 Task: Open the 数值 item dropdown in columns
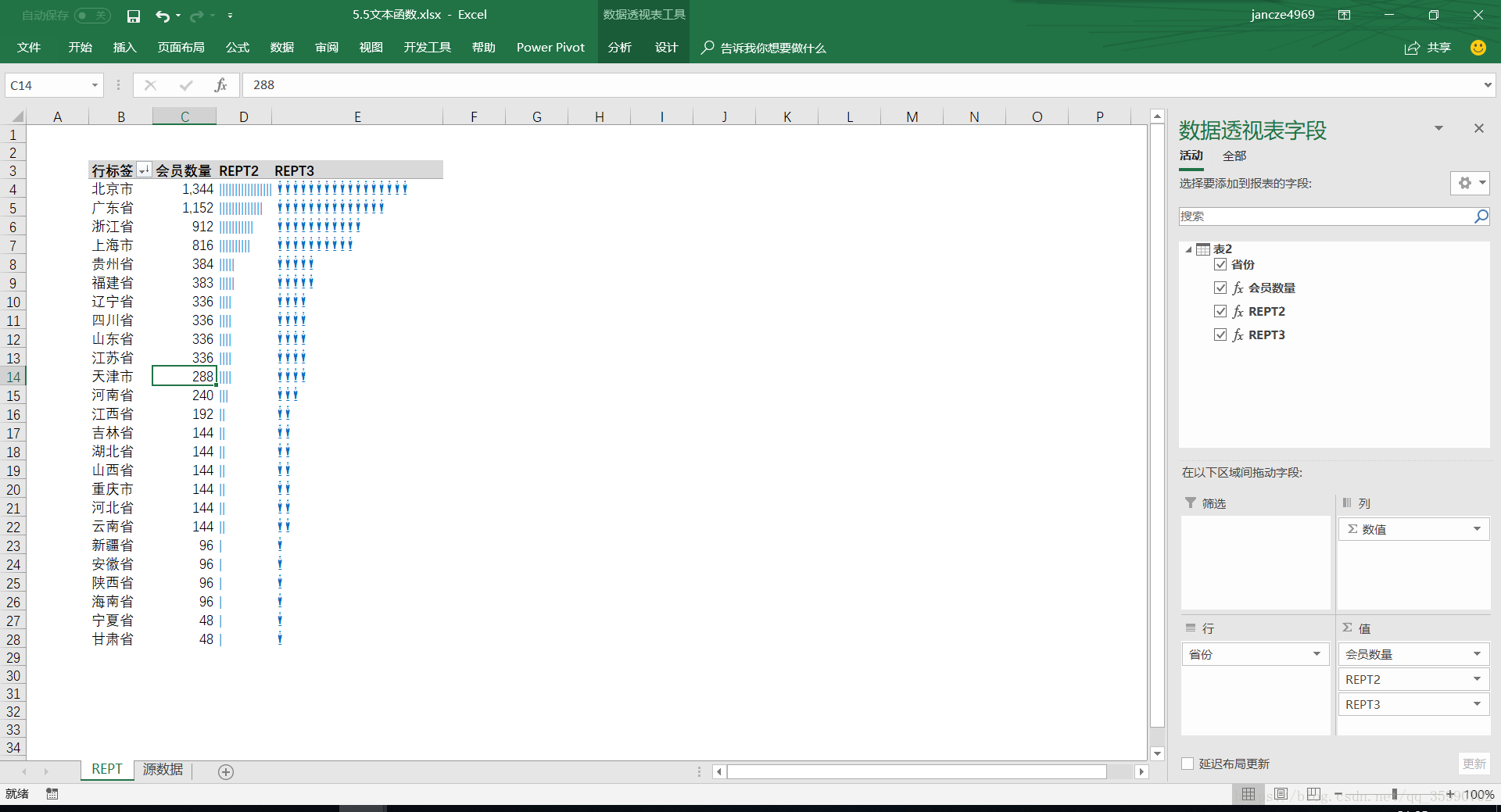pos(1477,529)
